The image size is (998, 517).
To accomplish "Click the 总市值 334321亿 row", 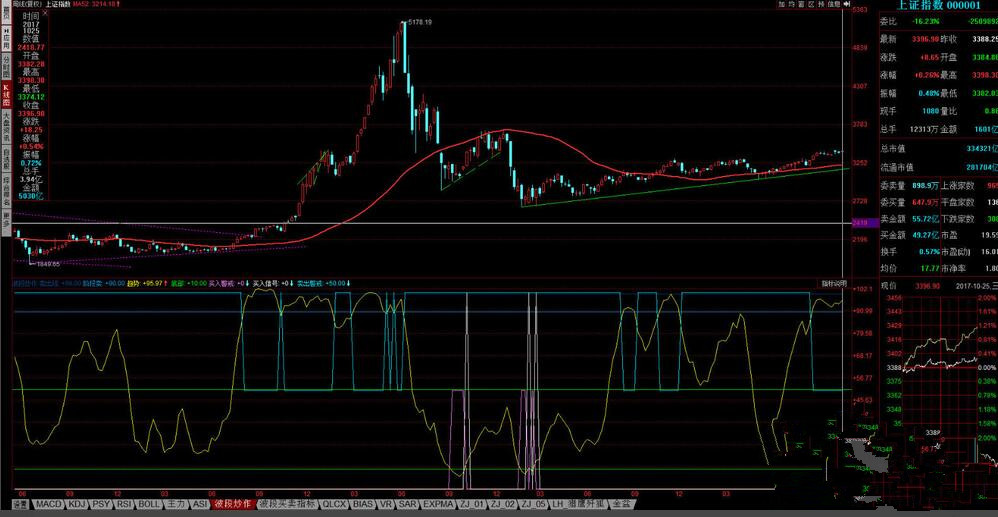I will pyautogui.click(x=939, y=148).
